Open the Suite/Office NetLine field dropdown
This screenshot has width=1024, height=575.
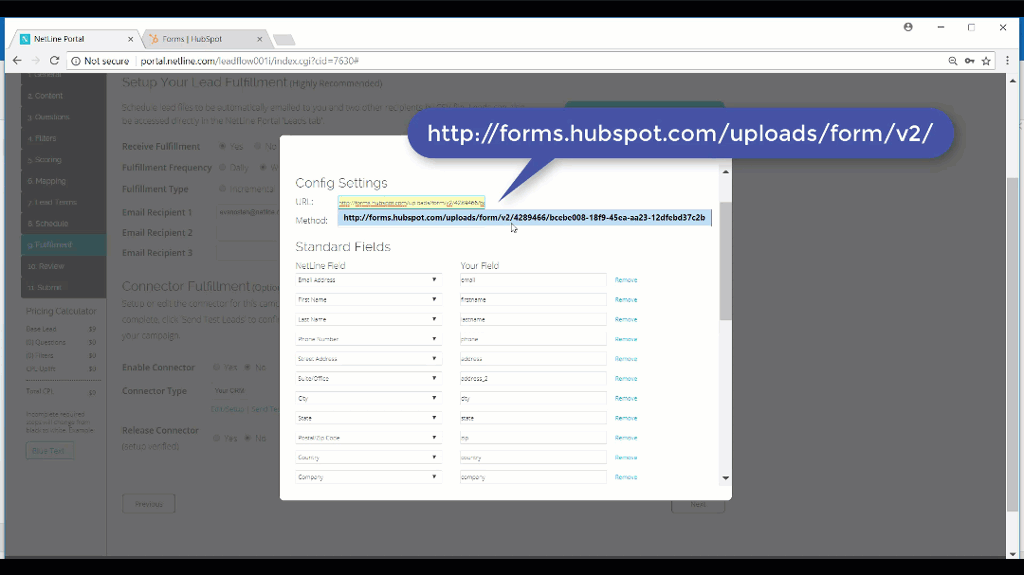point(368,378)
